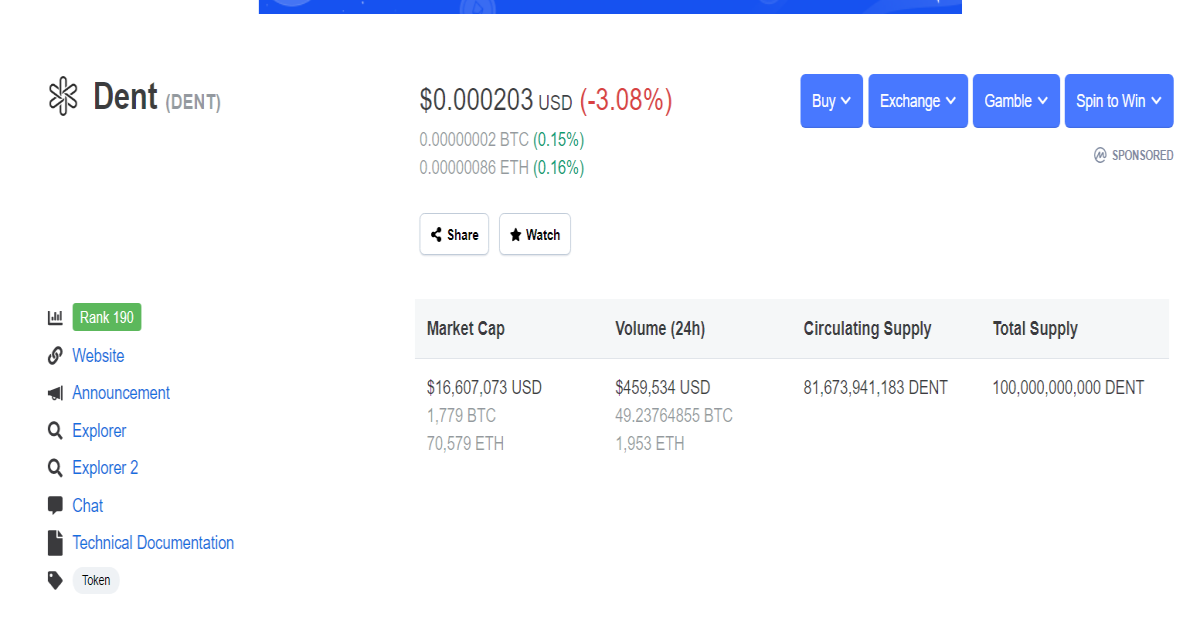Open the Exchange dropdown menu
The width and height of the screenshot is (1200, 639).
pos(918,101)
